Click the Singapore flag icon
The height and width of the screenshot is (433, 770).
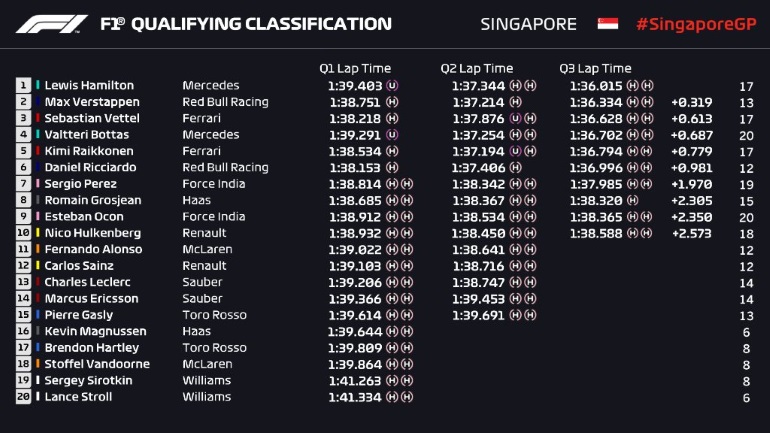[x=607, y=24]
